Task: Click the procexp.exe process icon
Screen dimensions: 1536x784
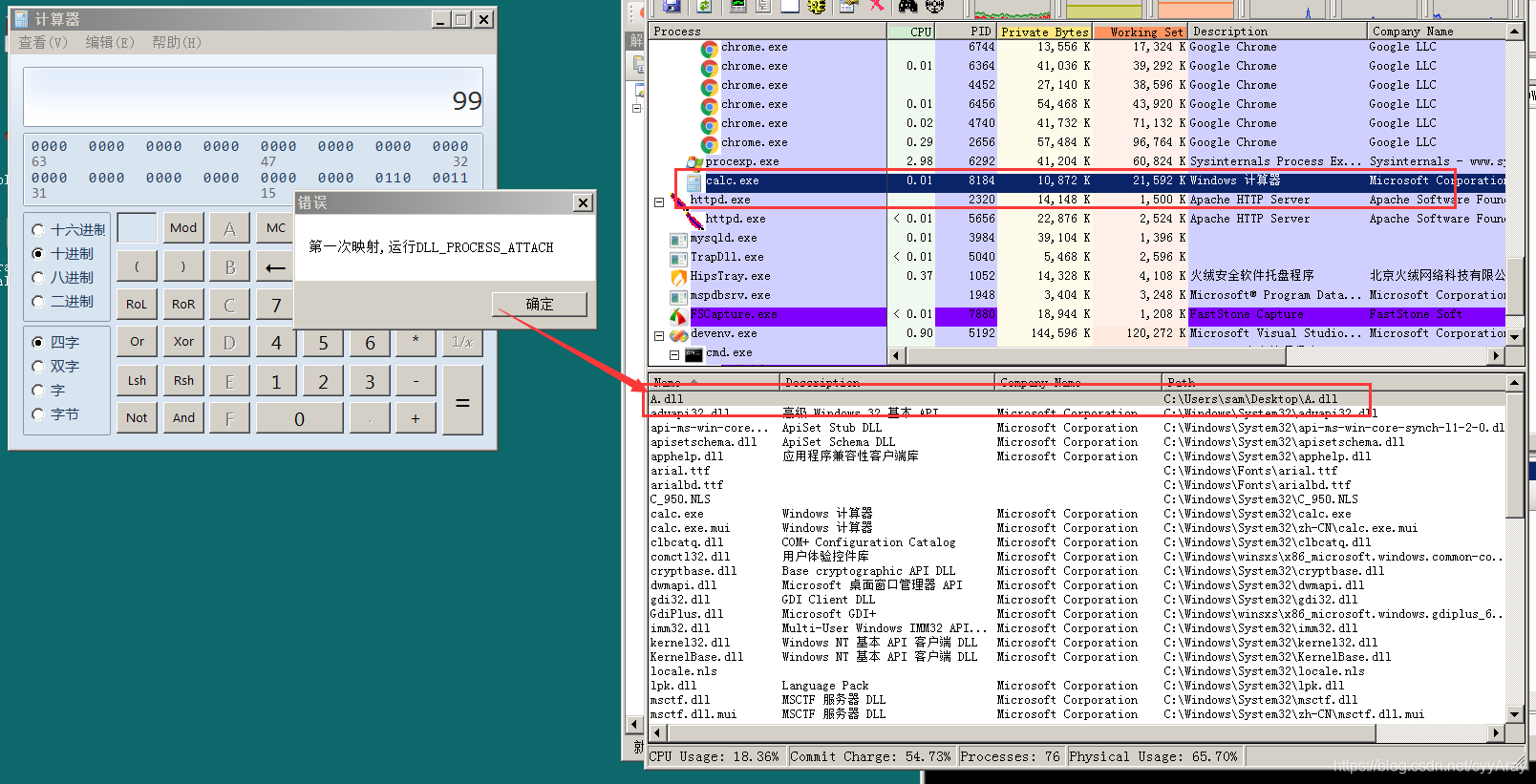Action: [694, 162]
